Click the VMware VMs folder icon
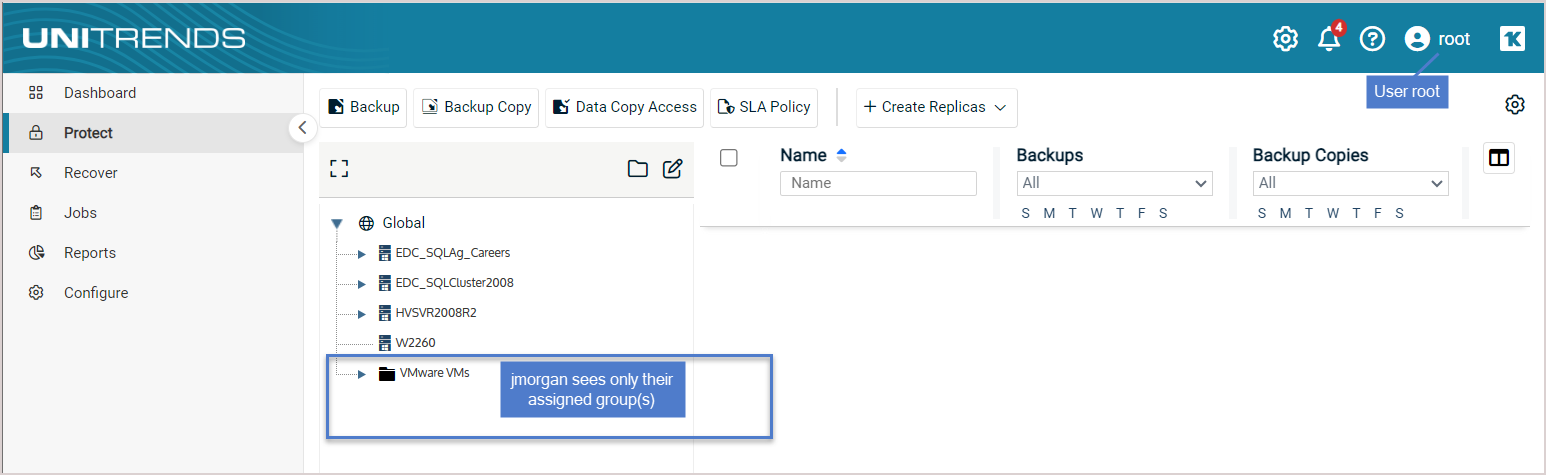 click(x=387, y=373)
